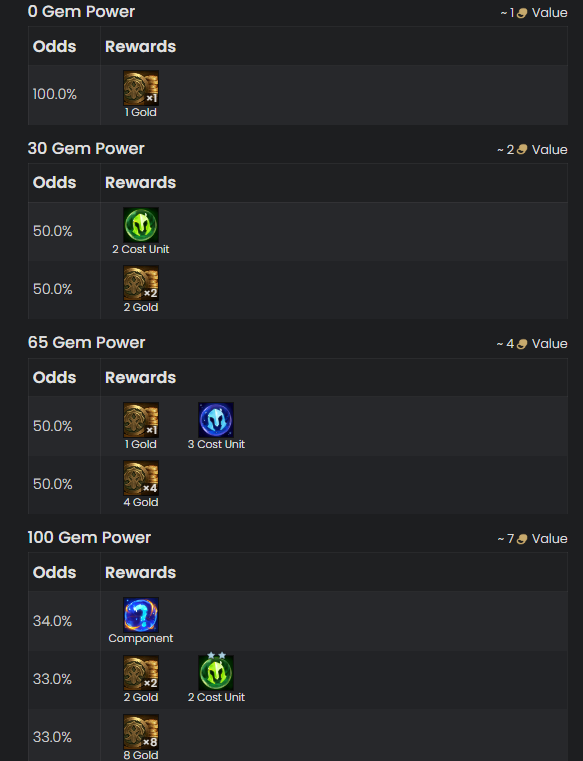This screenshot has height=761, width=583.
Task: Click the ~4 Value gold indicator
Action: pyautogui.click(x=532, y=344)
